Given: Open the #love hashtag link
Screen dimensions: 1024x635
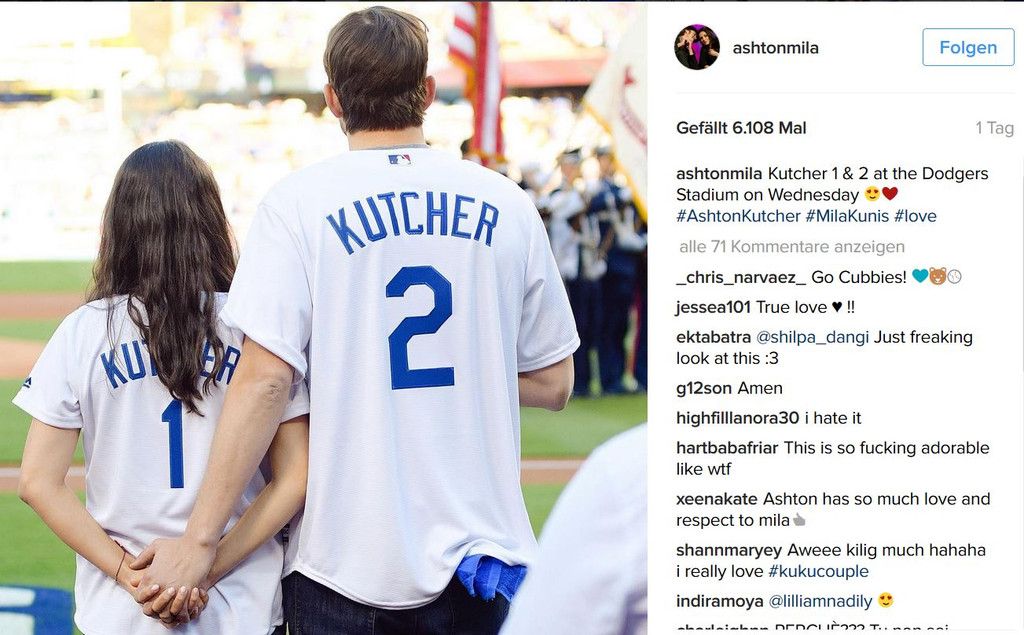Looking at the screenshot, I should tap(915, 216).
